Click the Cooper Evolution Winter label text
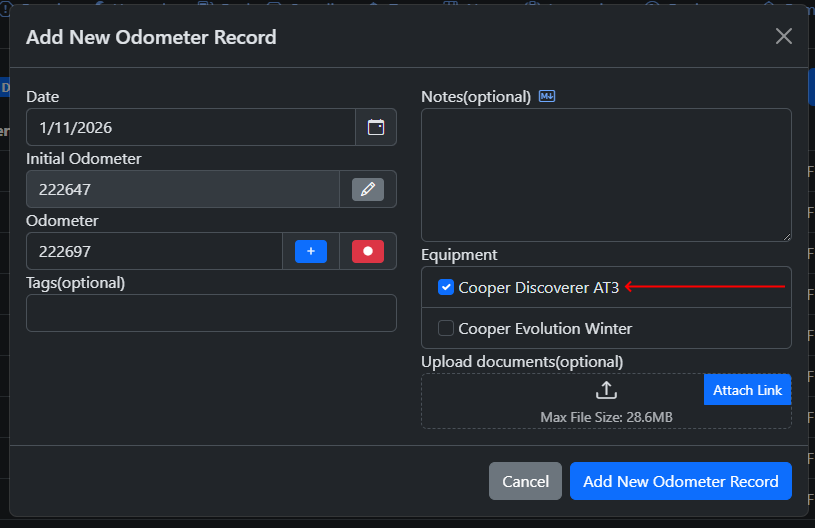 pyautogui.click(x=545, y=328)
